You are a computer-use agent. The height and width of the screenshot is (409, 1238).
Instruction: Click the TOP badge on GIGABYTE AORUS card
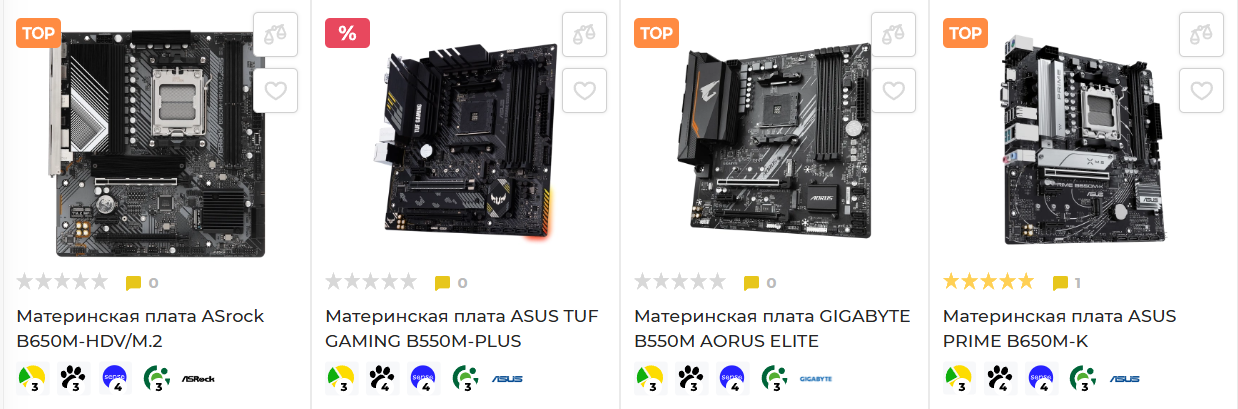(x=657, y=33)
